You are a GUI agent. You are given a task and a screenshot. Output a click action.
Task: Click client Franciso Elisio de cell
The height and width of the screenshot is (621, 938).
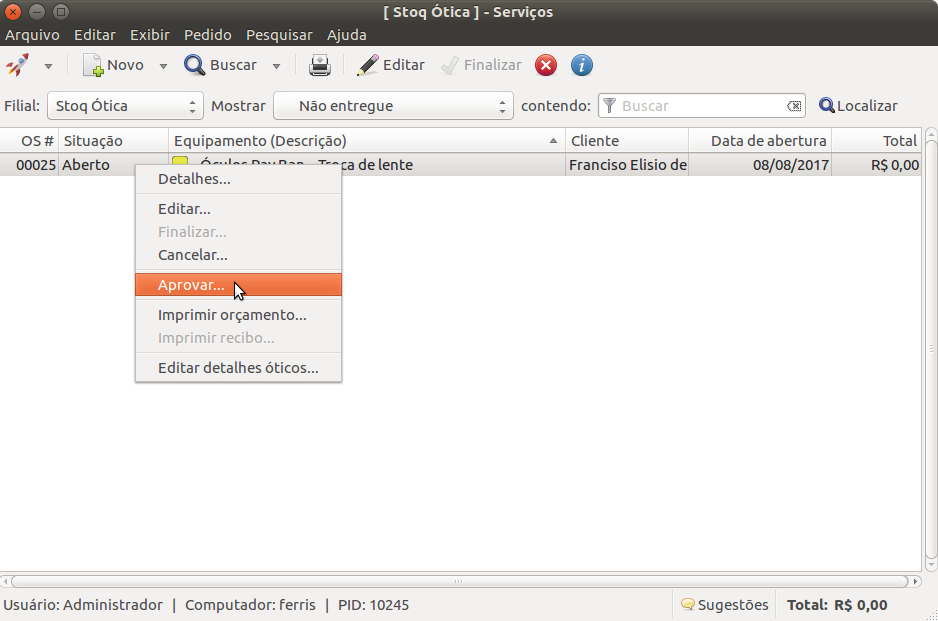pyautogui.click(x=627, y=165)
